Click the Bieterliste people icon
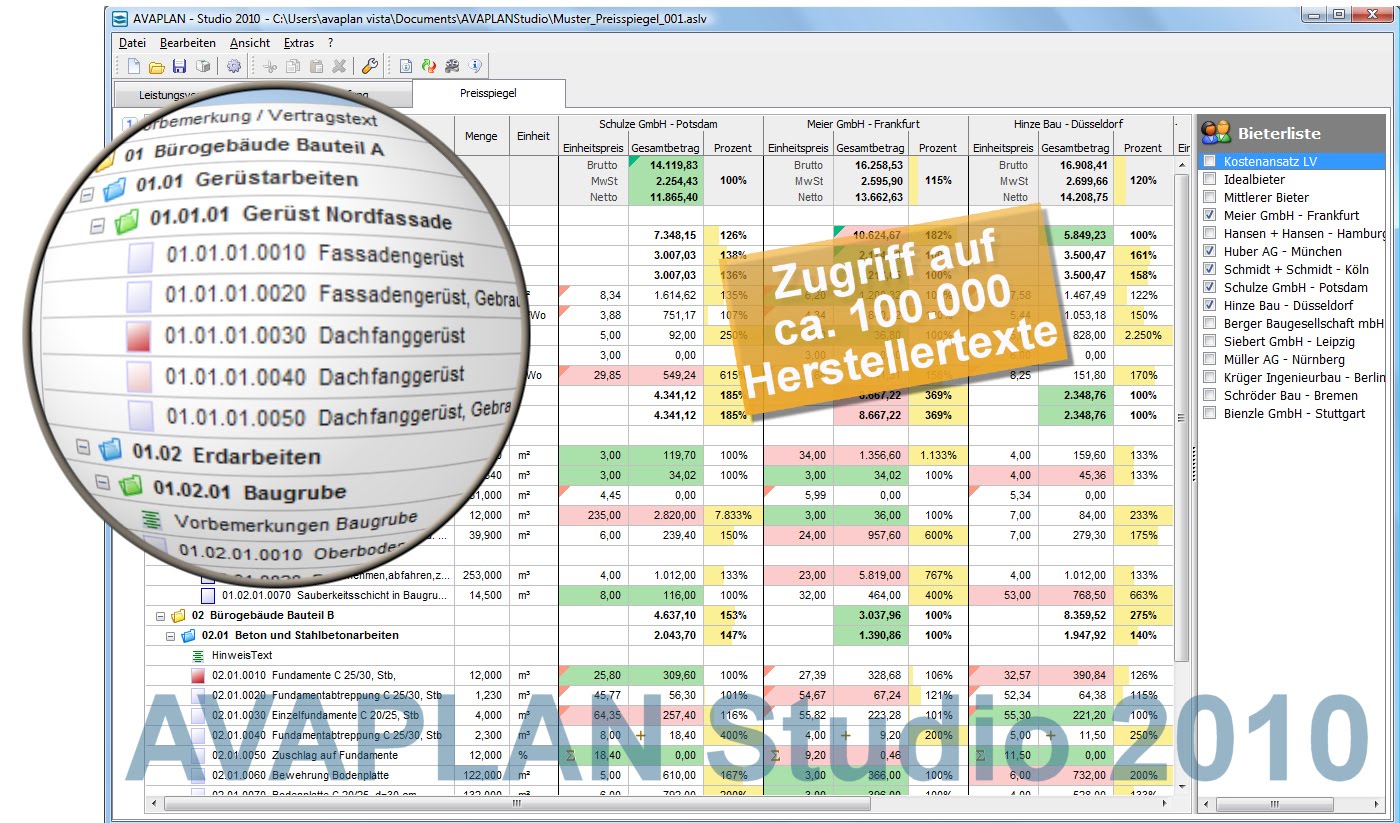1400x823 pixels. pos(1216,133)
